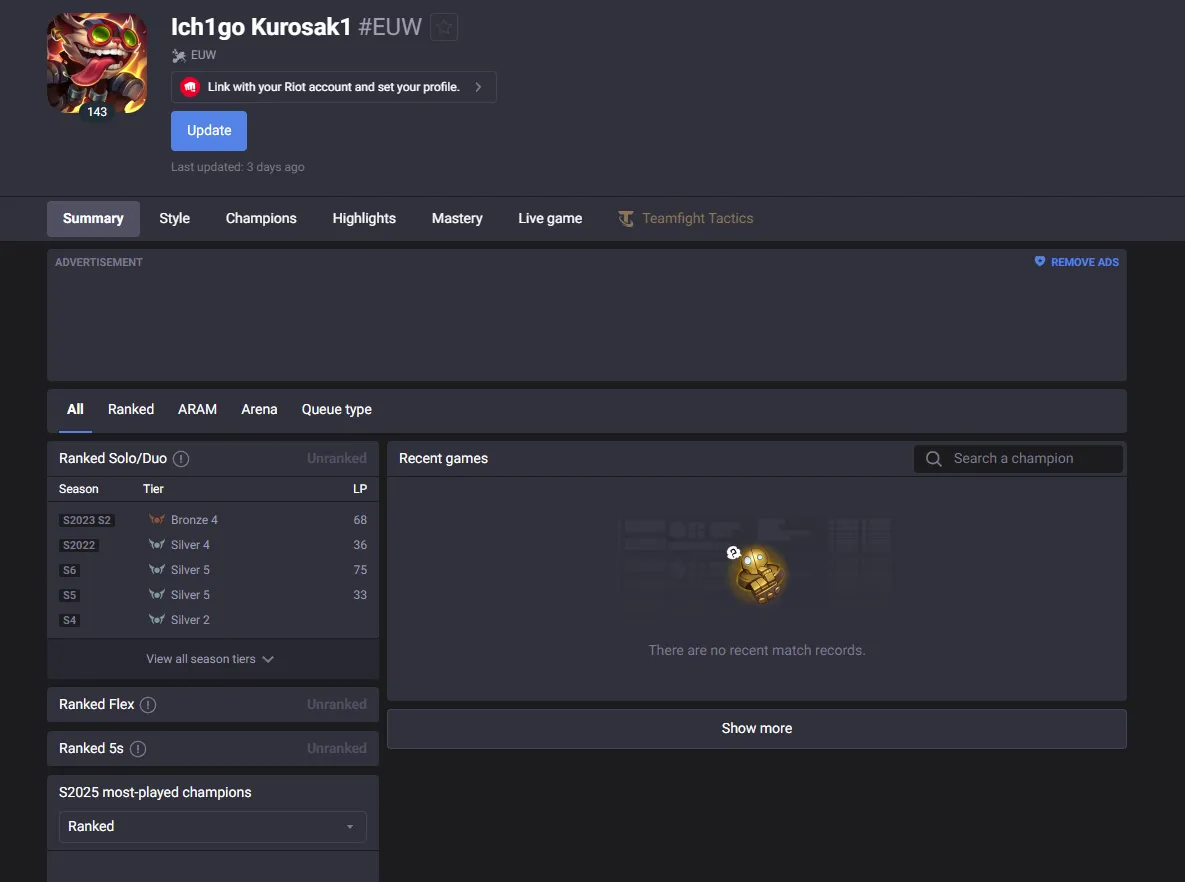1185x882 pixels.
Task: Open the Ranked 5s info icon
Action: tap(138, 749)
